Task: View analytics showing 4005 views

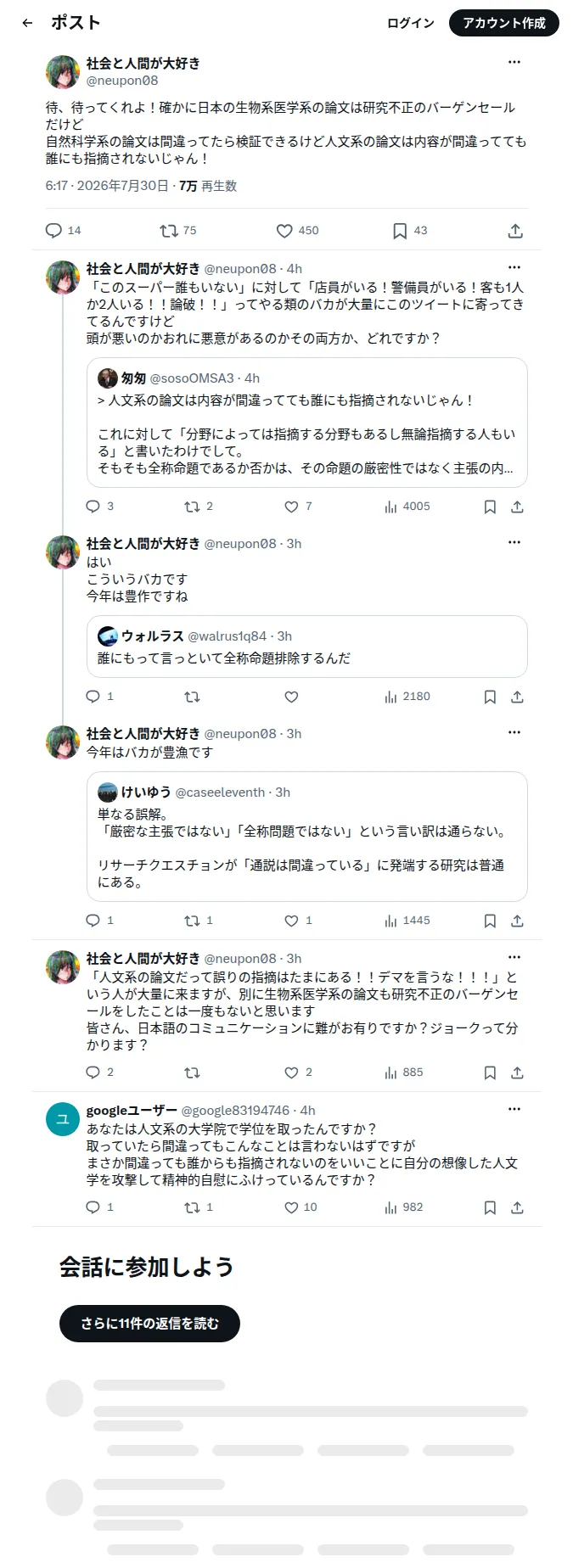Action: tap(407, 507)
